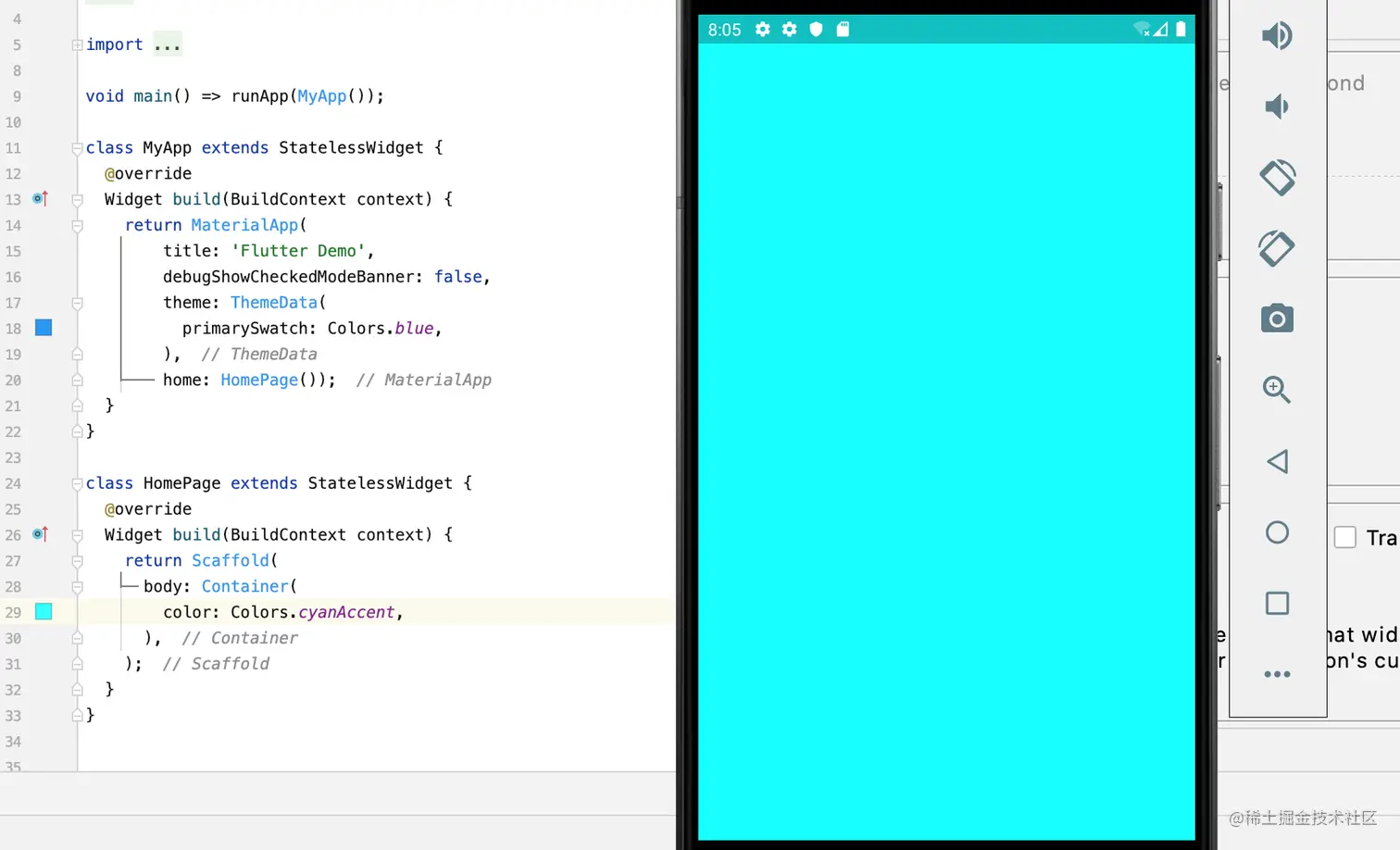Image resolution: width=1400 pixels, height=850 pixels.
Task: Click MyApp in the runApp call
Action: 321,96
